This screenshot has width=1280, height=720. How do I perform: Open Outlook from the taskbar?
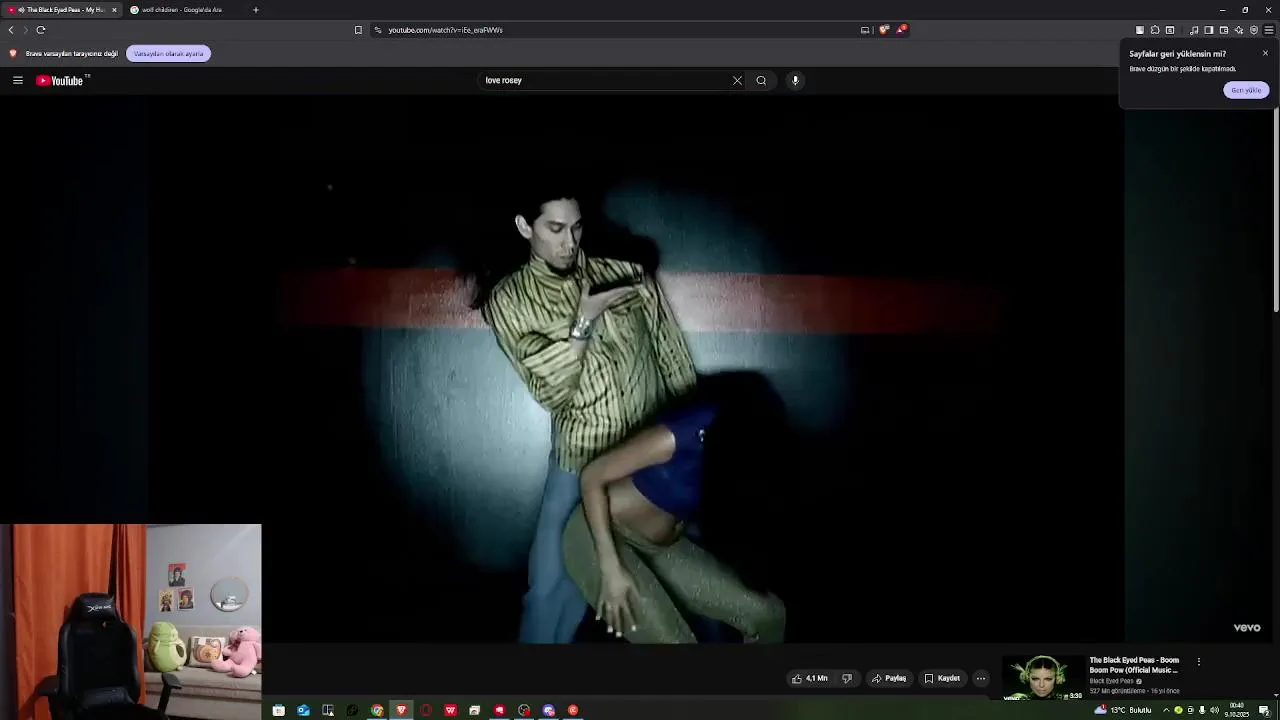(x=303, y=710)
